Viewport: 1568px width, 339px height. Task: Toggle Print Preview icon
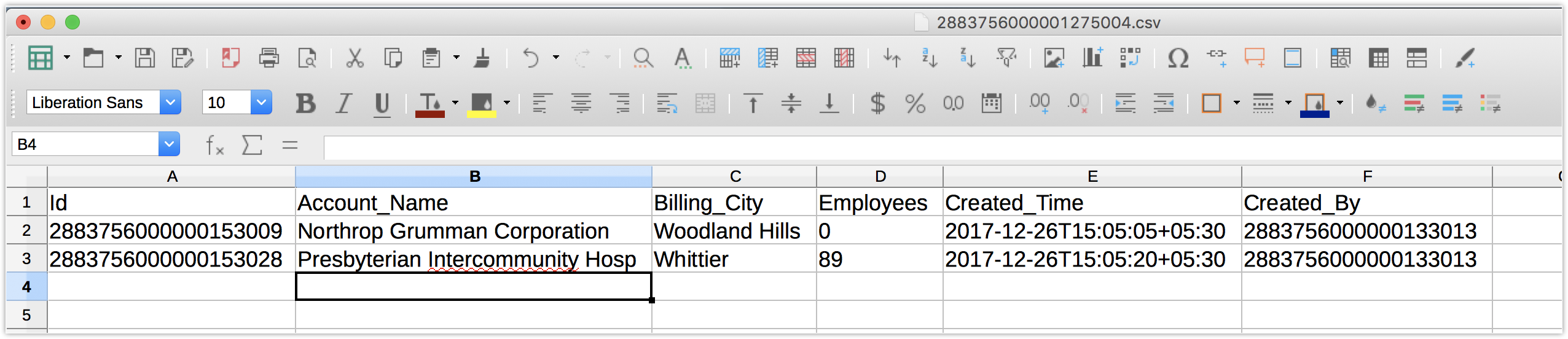click(307, 58)
